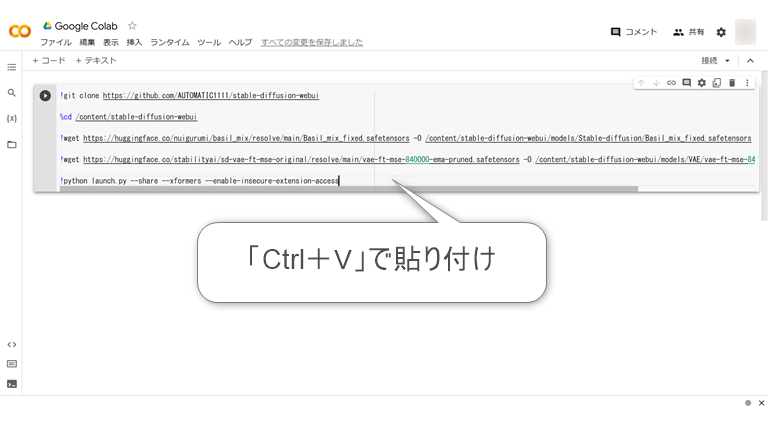Click the !git clone text

pyautogui.click(x=79, y=95)
